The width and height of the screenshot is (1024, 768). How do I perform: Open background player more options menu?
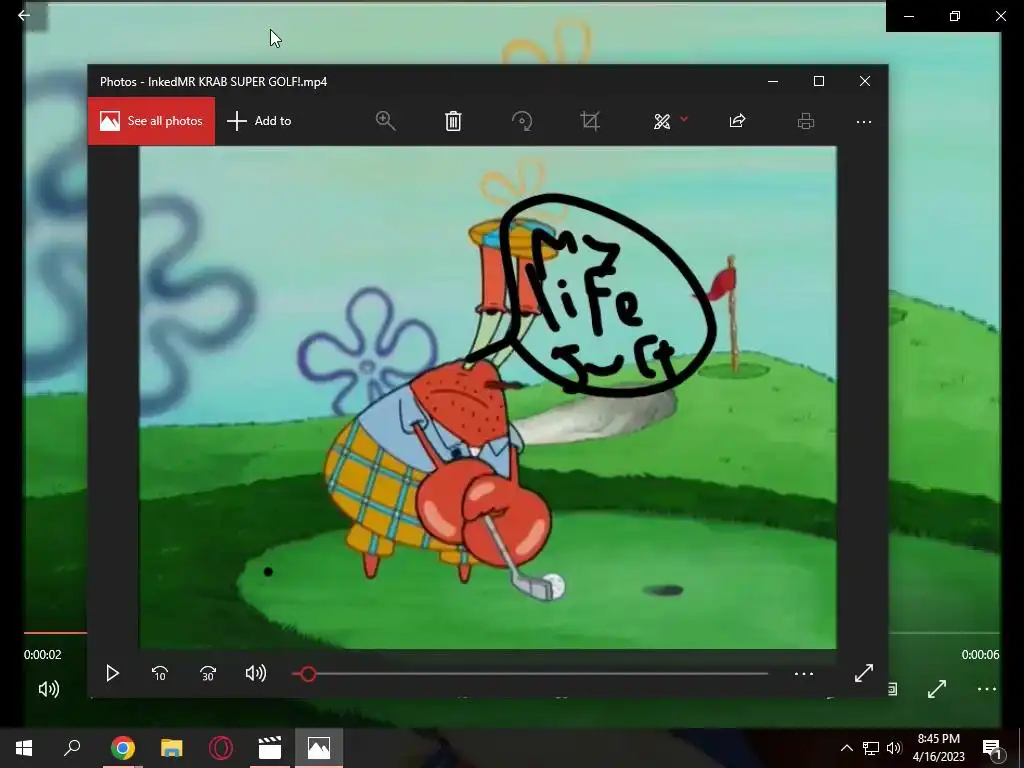[987, 689]
